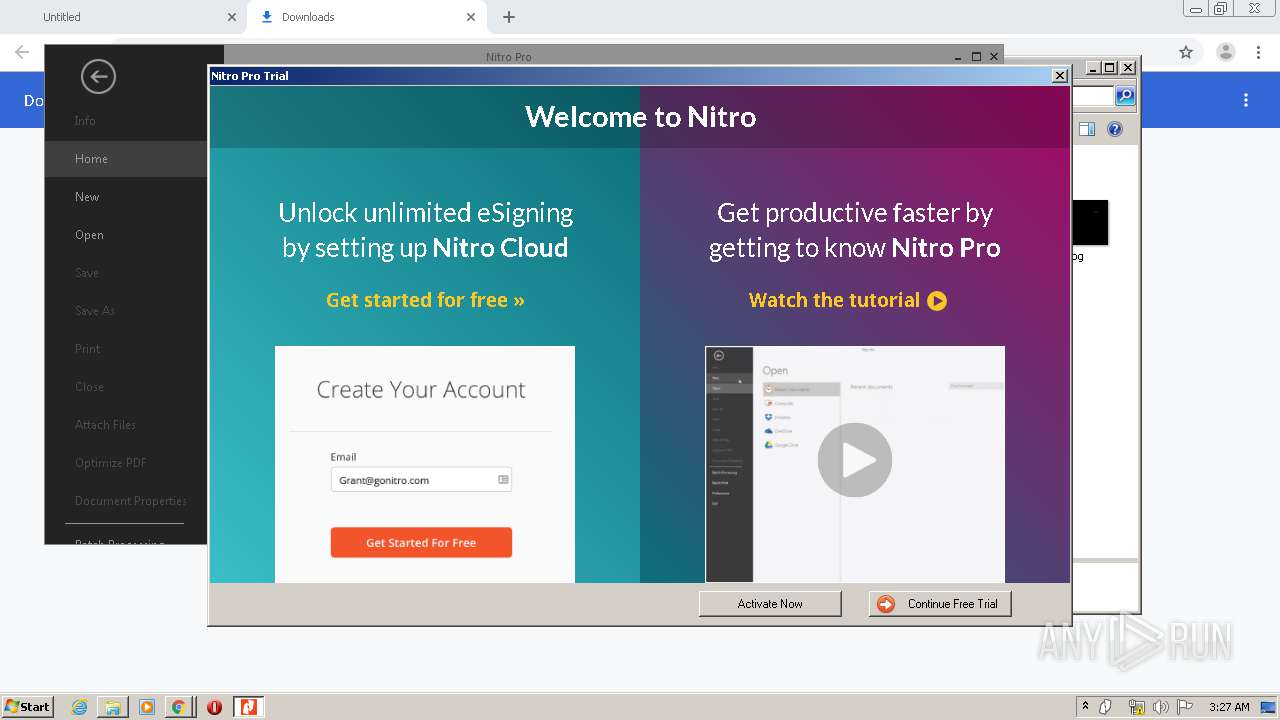
Task: Bookmark this page with the star icon
Action: [1186, 52]
